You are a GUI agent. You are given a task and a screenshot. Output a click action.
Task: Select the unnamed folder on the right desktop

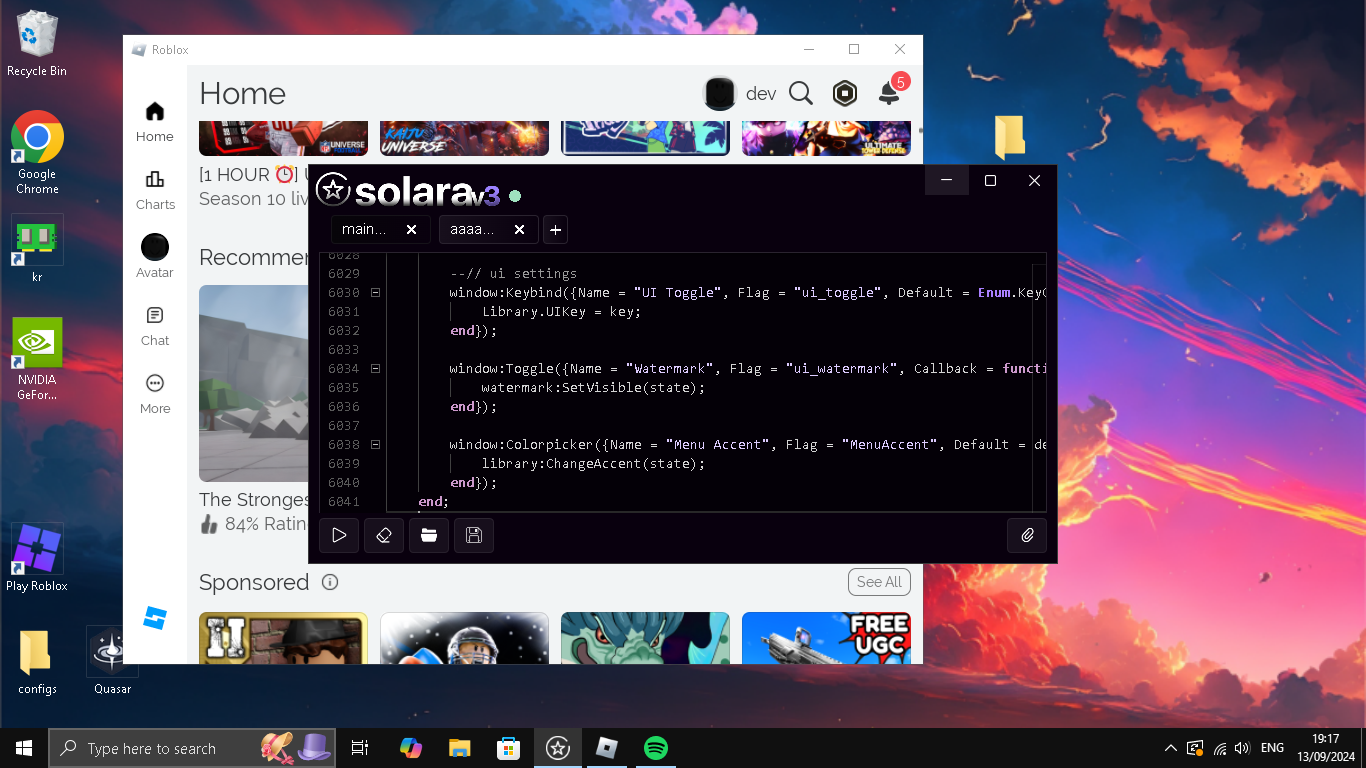[x=1010, y=137]
